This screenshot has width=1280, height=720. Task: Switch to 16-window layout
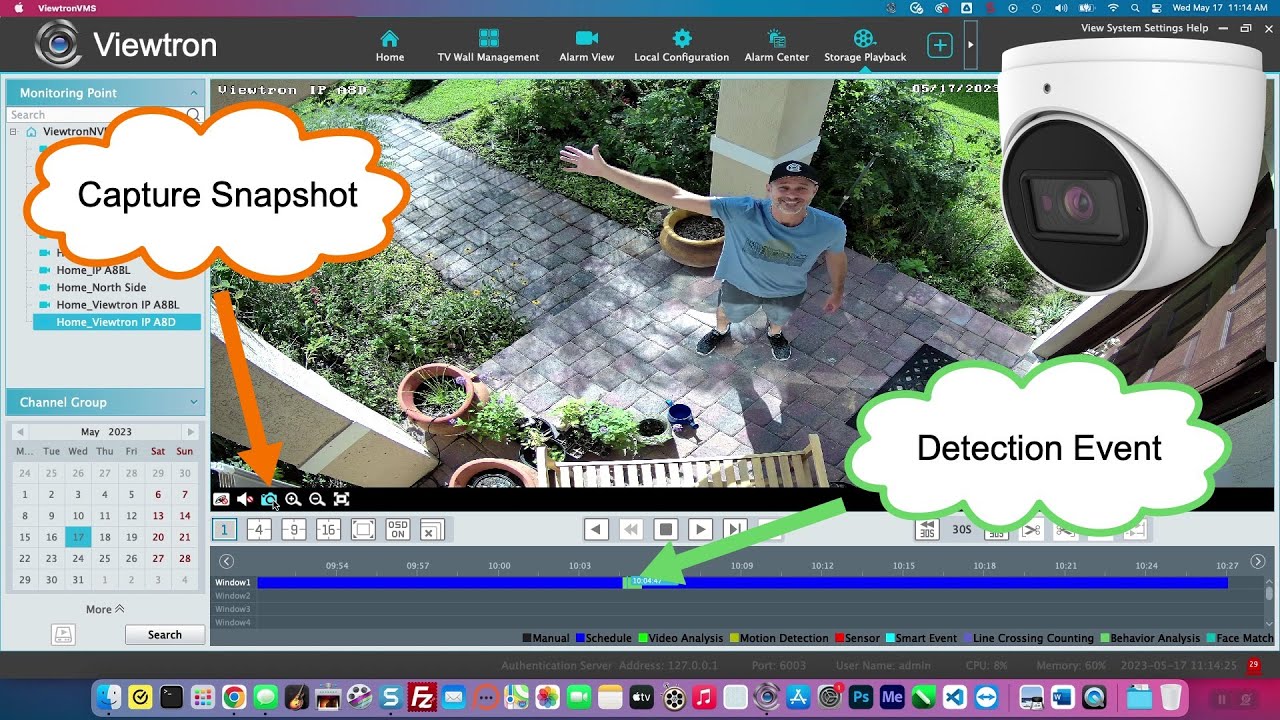click(329, 530)
